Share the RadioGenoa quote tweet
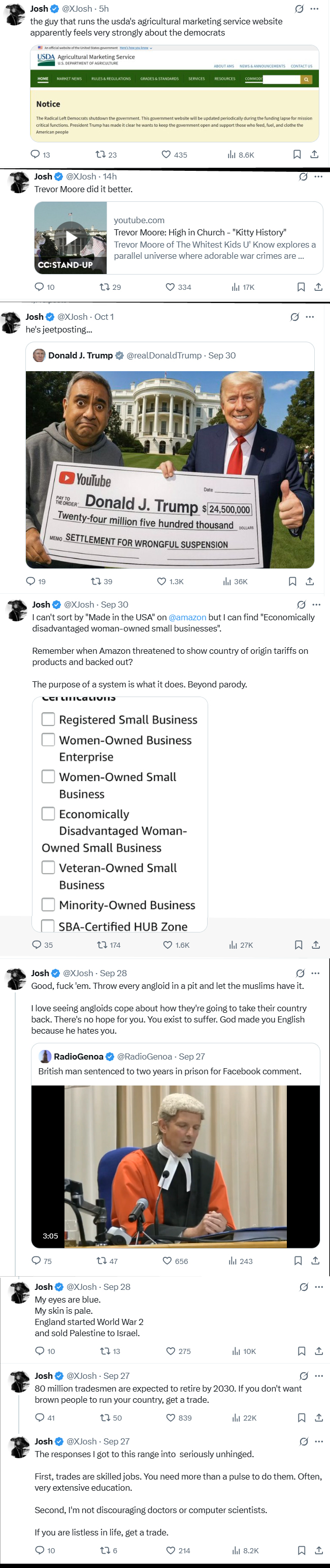Screen dimensions: 330x1568 click(315, 1260)
